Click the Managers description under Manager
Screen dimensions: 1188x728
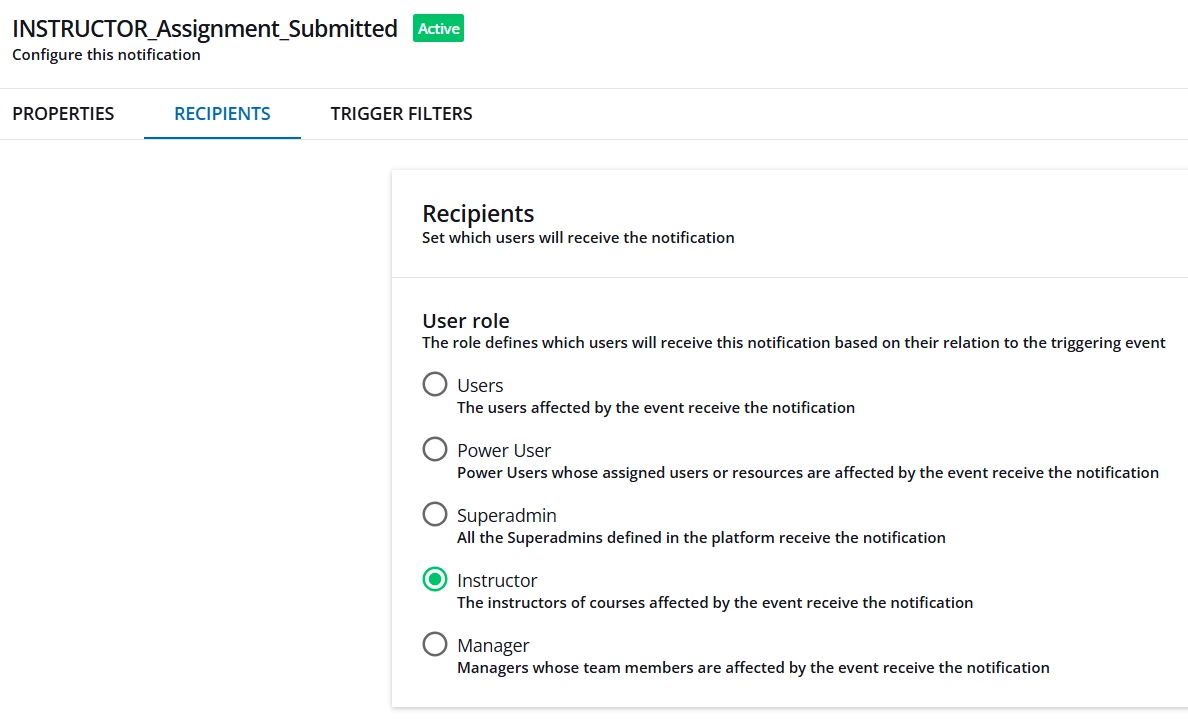point(753,668)
